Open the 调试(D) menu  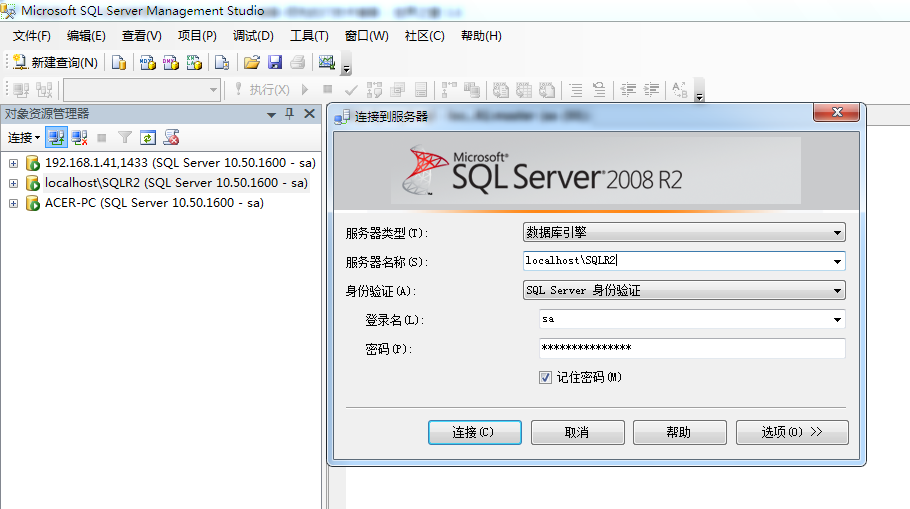tap(253, 36)
